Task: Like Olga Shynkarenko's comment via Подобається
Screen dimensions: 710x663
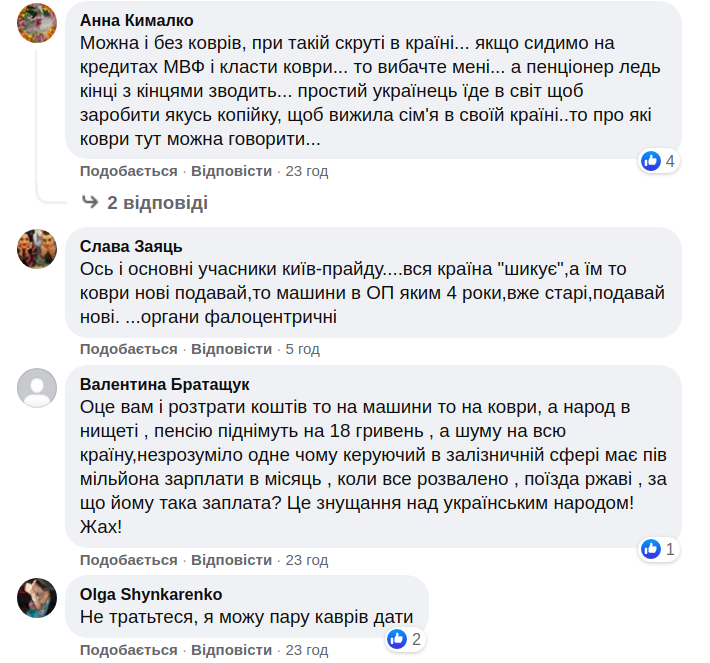Action: click(x=128, y=650)
